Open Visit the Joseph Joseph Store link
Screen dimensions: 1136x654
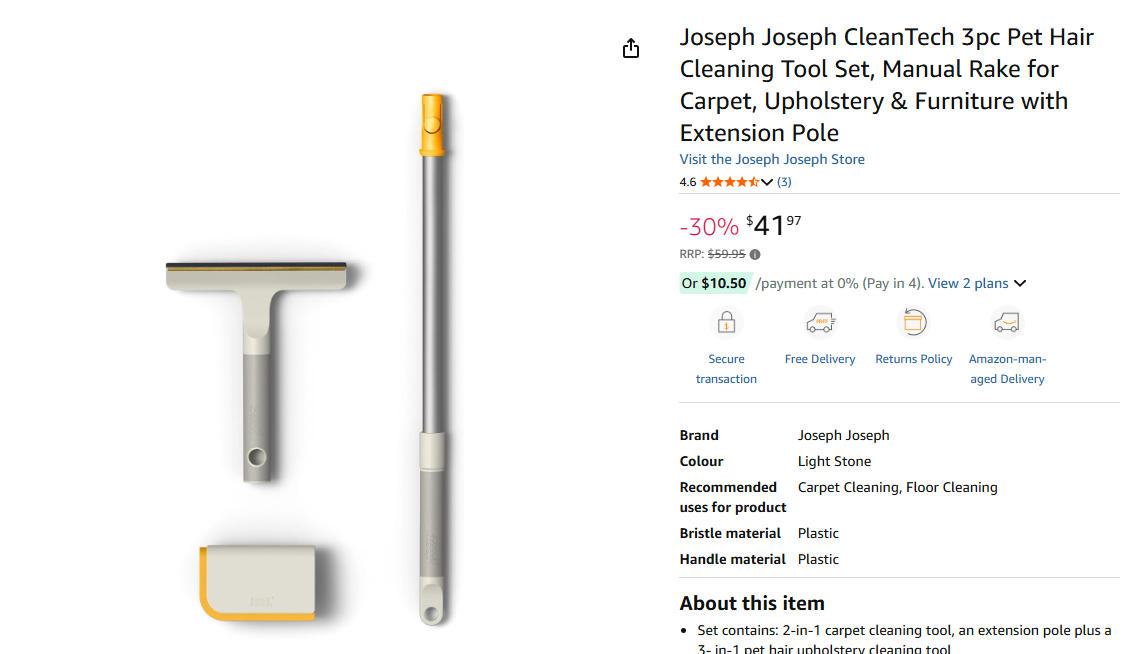pyautogui.click(x=772, y=159)
